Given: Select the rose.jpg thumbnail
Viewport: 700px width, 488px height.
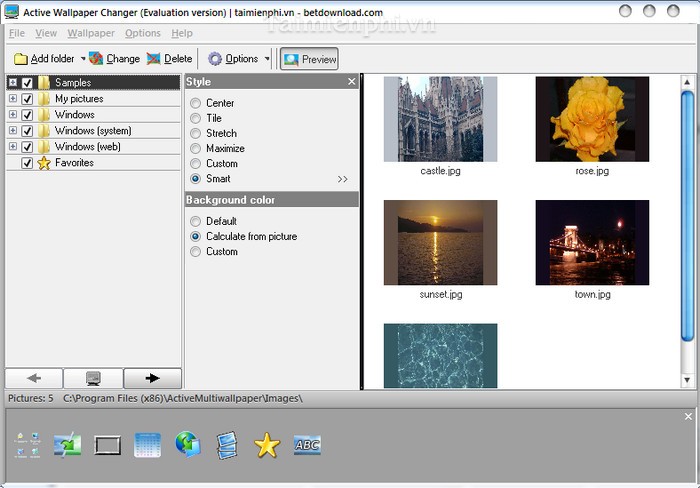Looking at the screenshot, I should click(x=592, y=119).
